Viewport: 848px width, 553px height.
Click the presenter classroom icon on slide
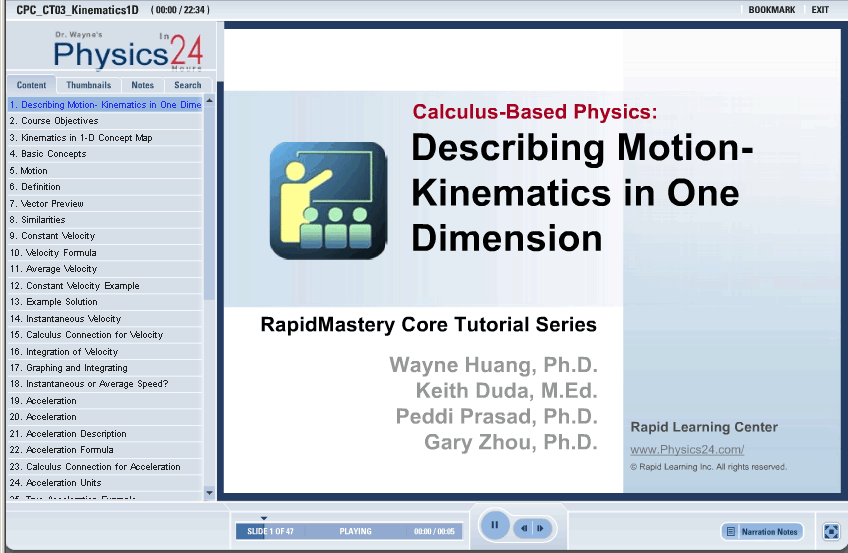click(328, 200)
